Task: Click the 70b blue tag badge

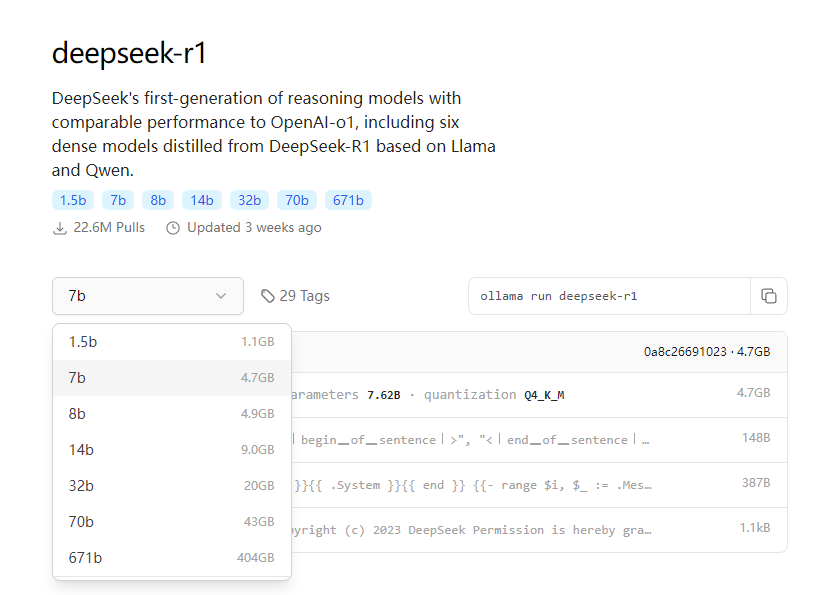Action: coord(297,200)
